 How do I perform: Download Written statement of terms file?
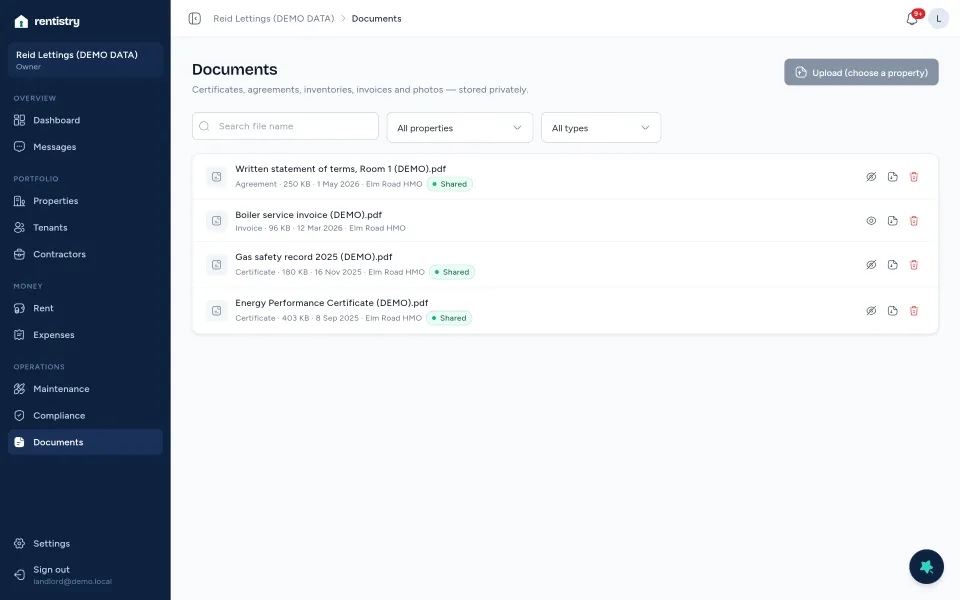pyautogui.click(x=893, y=177)
